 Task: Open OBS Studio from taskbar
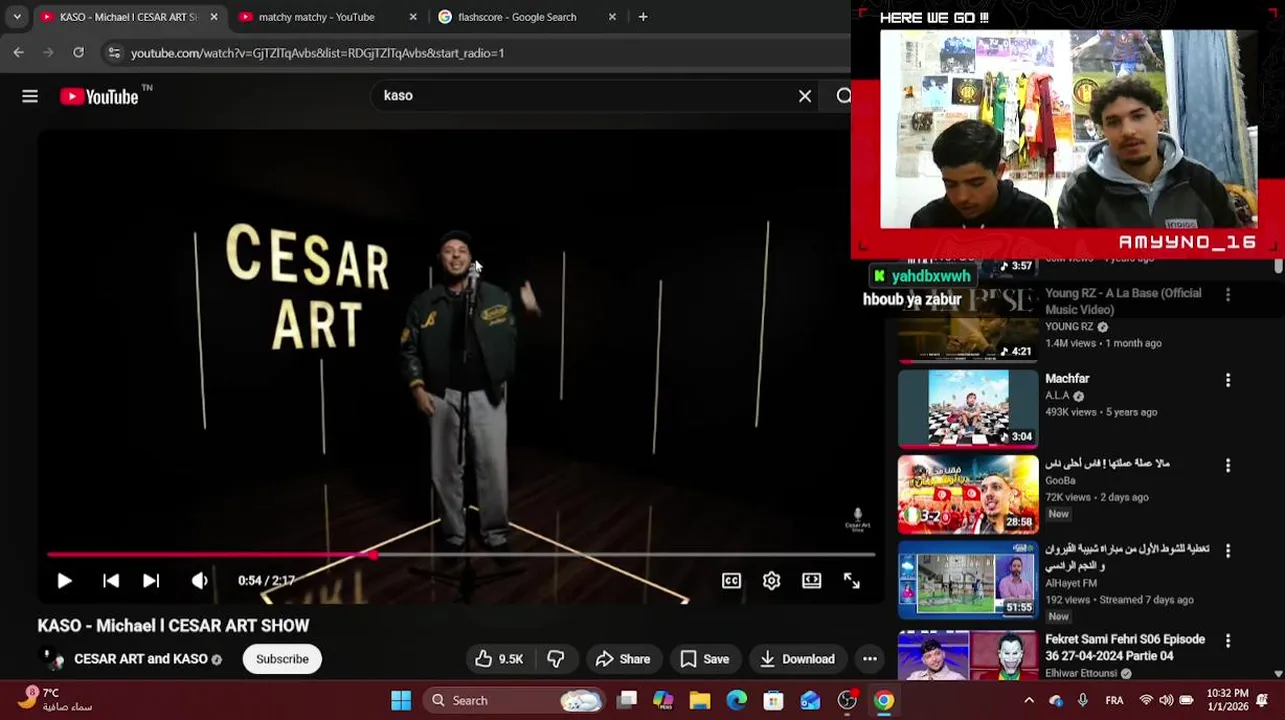pyautogui.click(x=847, y=700)
